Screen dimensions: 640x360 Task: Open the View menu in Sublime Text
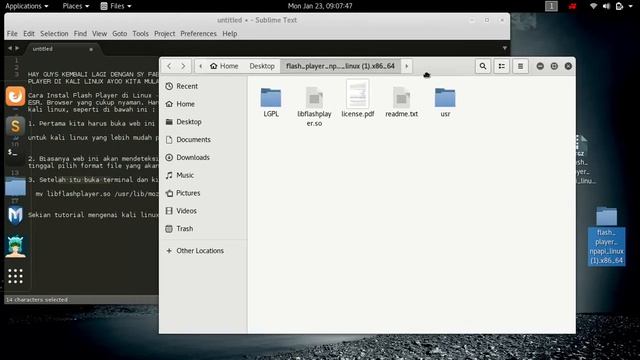coord(99,33)
